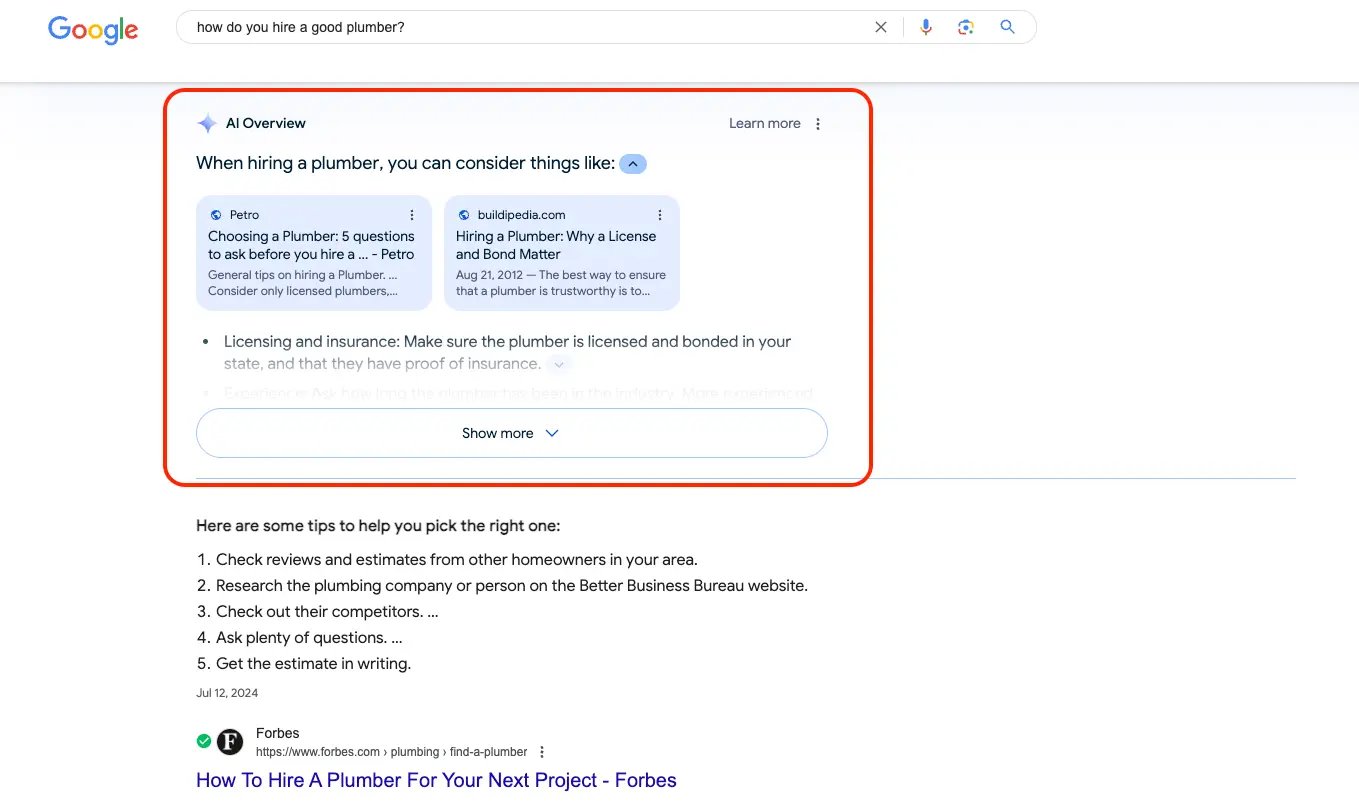Select 'Check reviews and estimates' tip text
The image size is (1359, 805).
pyautogui.click(x=457, y=560)
